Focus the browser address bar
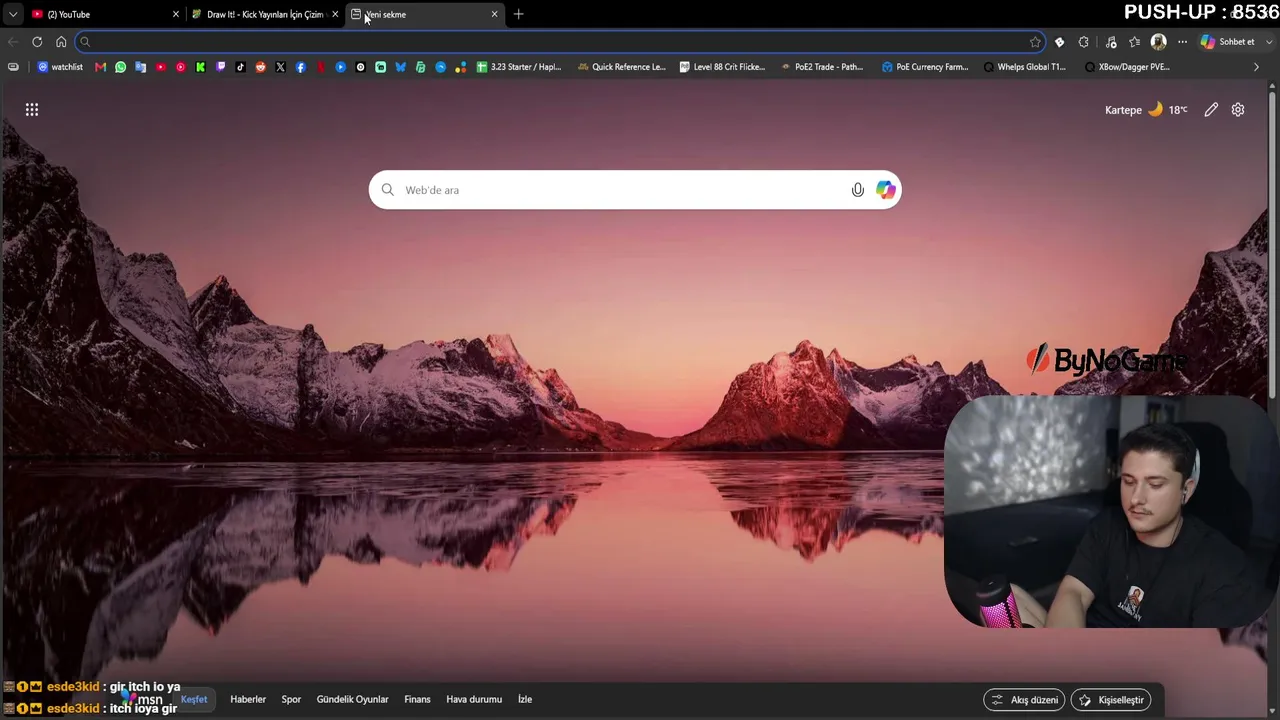 click(x=560, y=42)
